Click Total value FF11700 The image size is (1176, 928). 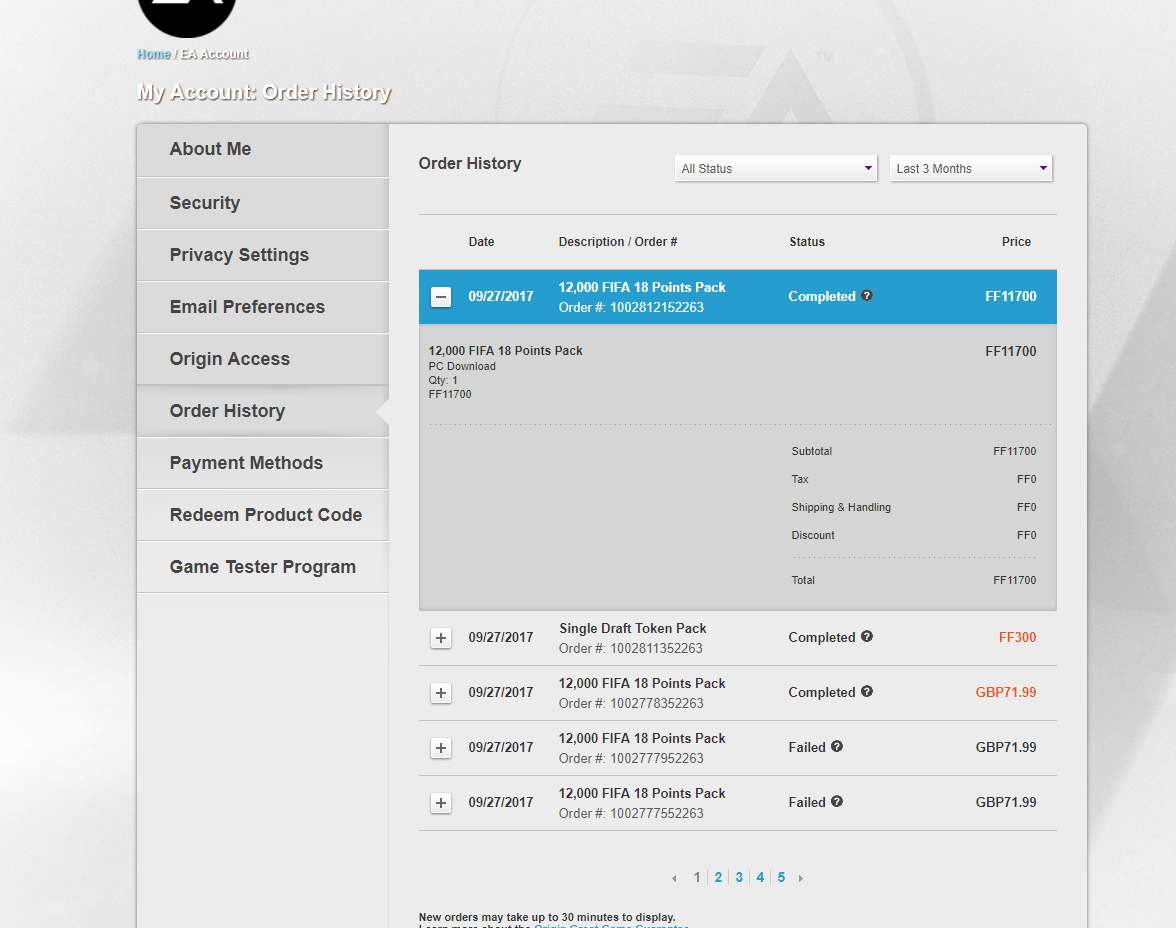coord(1014,580)
